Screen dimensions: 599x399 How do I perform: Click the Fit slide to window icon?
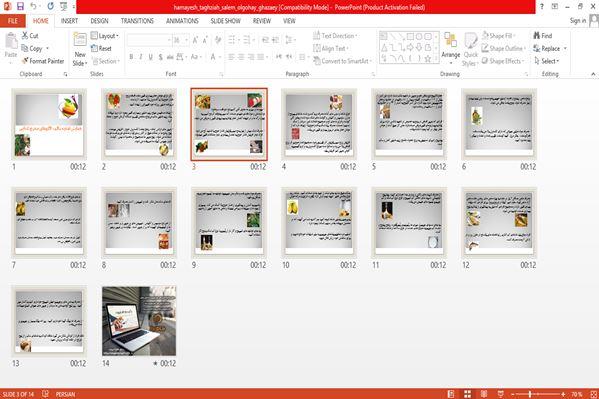click(594, 394)
